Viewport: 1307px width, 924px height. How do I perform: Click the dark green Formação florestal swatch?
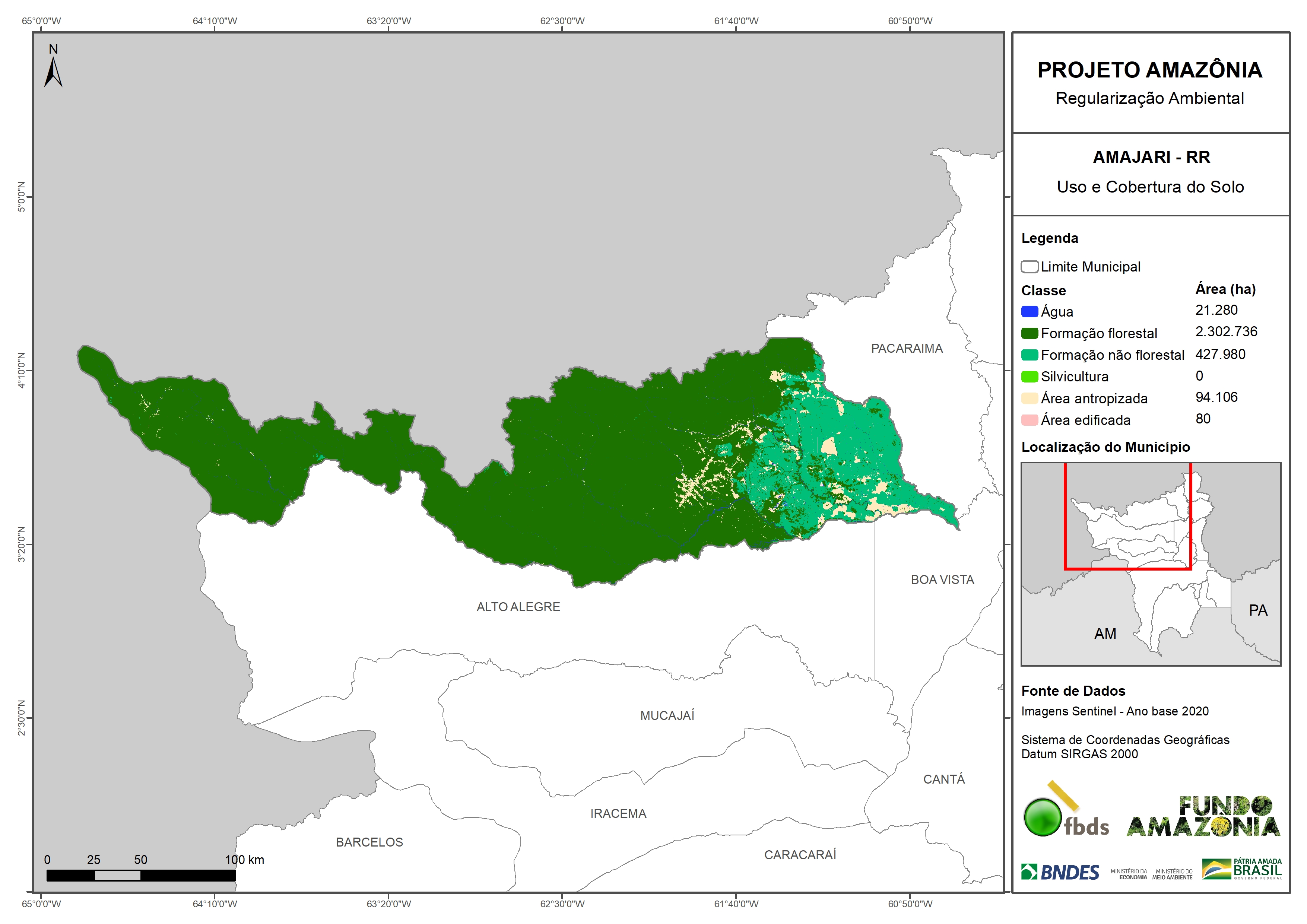(x=1029, y=333)
